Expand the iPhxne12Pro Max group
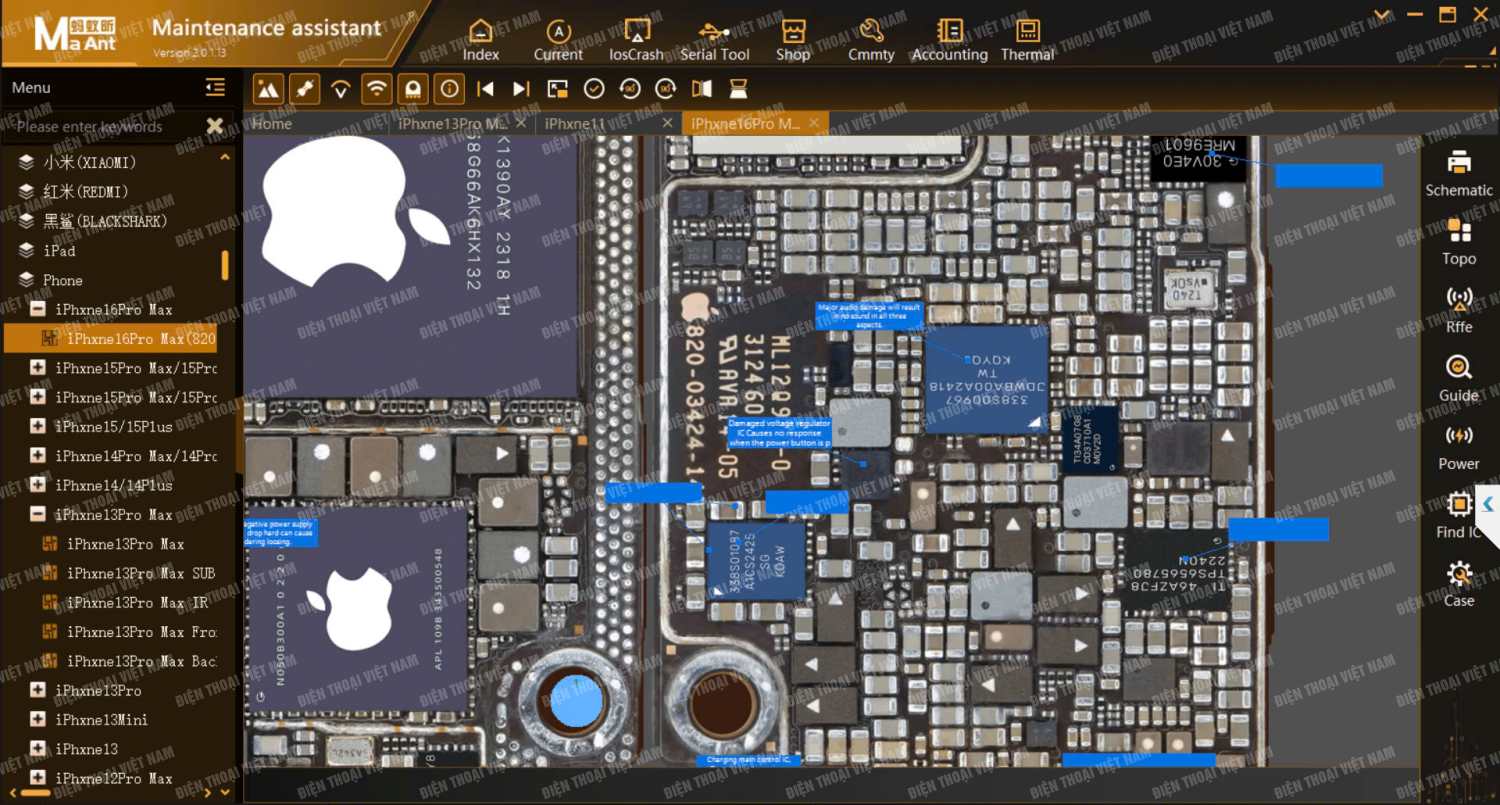Image resolution: width=1500 pixels, height=805 pixels. [x=38, y=777]
